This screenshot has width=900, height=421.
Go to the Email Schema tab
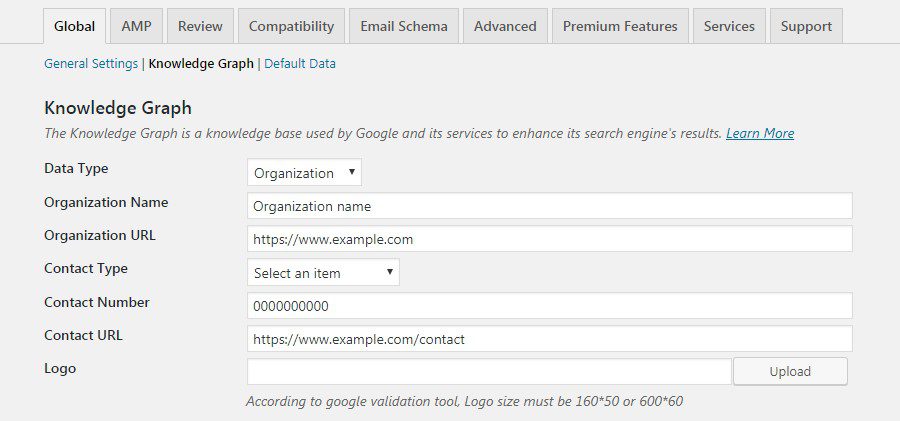(x=404, y=26)
